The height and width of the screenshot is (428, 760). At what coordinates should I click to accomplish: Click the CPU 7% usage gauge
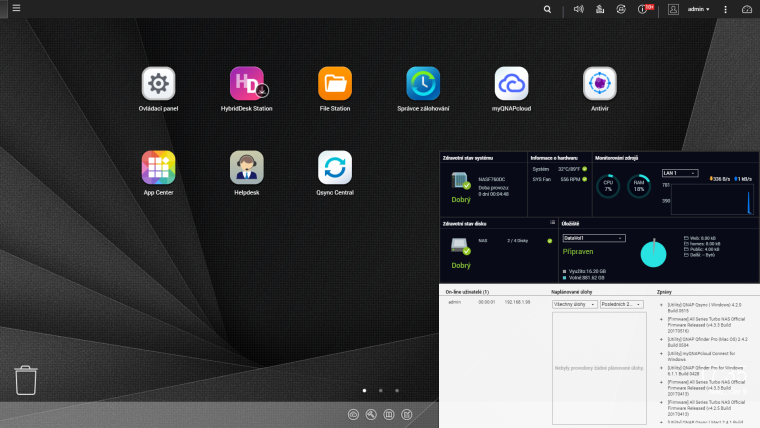(608, 186)
